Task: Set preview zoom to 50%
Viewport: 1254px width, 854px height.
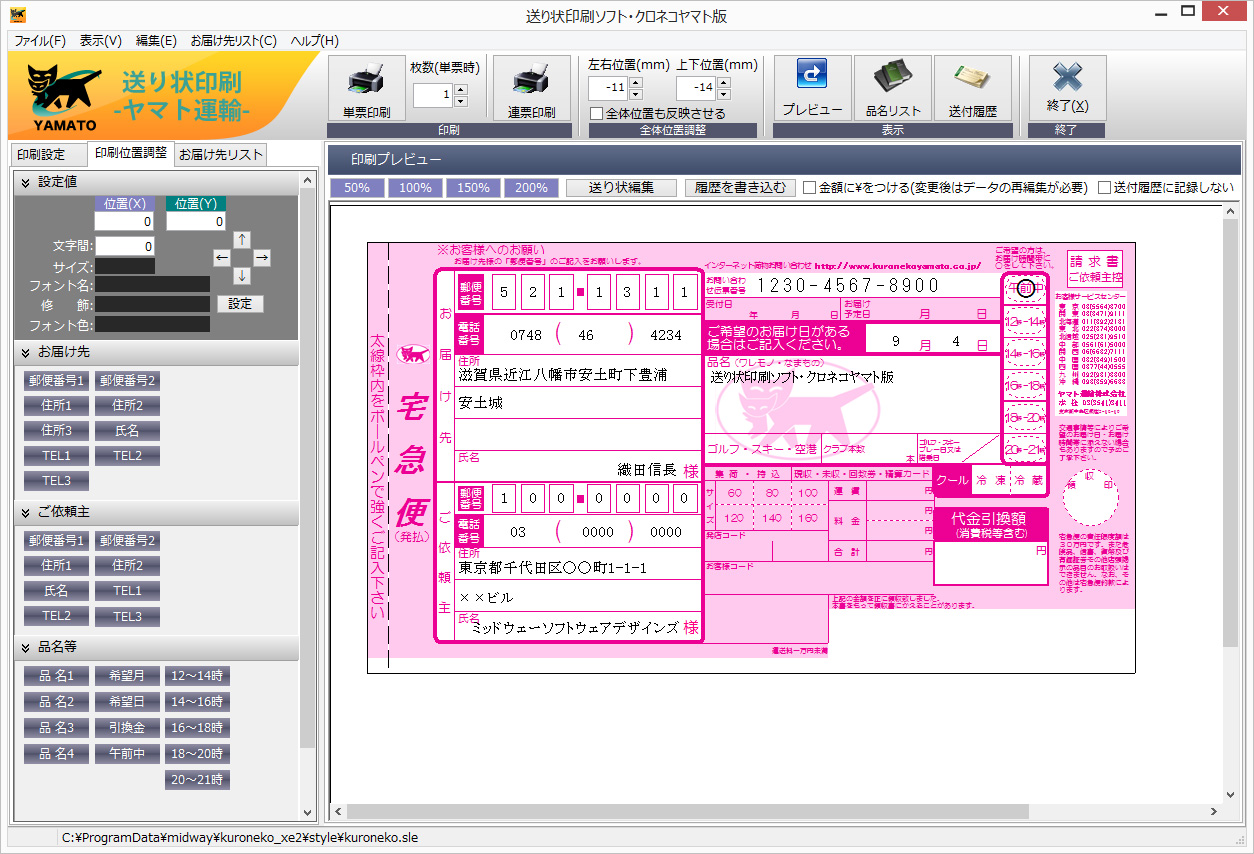Action: pos(358,188)
